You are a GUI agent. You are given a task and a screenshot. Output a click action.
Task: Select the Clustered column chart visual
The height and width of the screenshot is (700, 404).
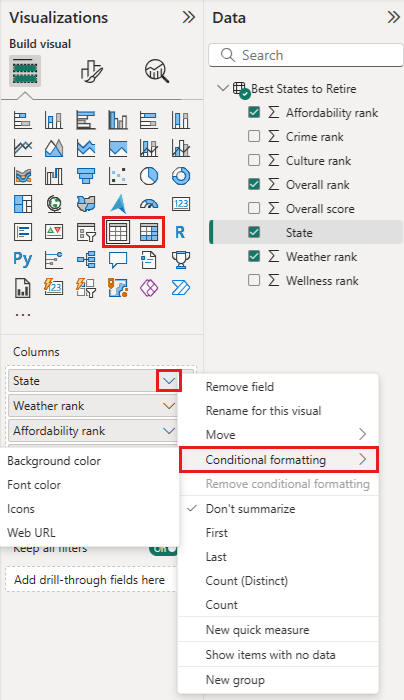click(x=118, y=120)
